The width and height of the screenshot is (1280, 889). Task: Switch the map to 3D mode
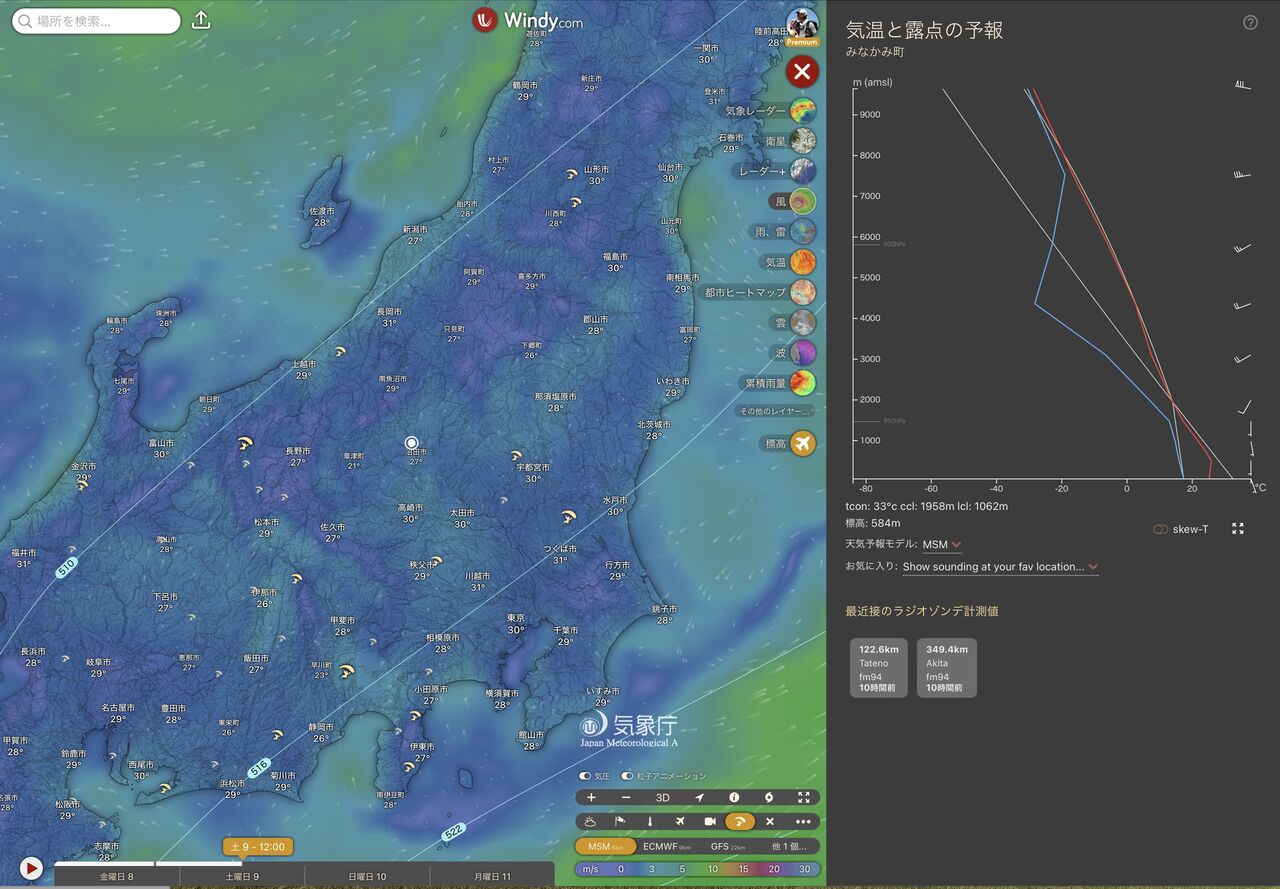[x=662, y=797]
